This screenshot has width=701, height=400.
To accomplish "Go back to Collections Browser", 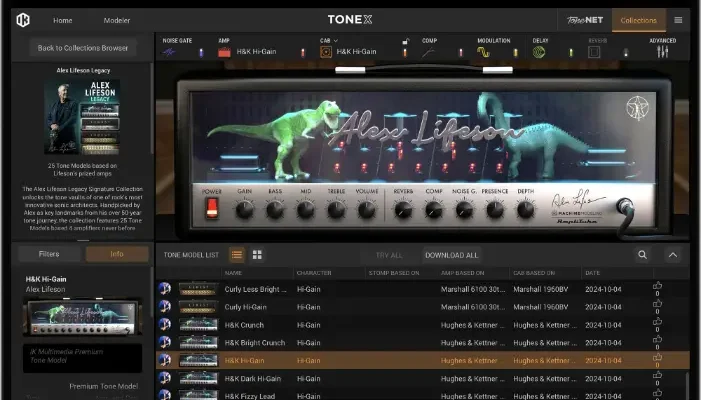I will [x=82, y=47].
